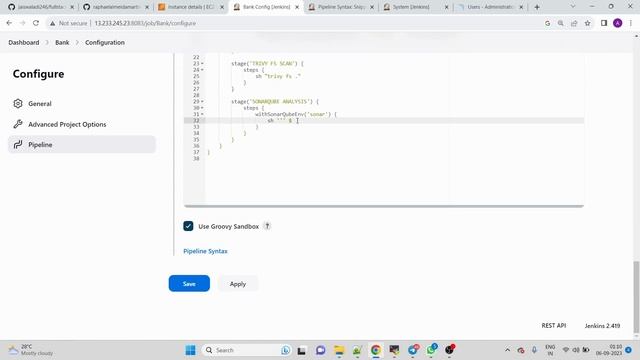
Task: Click the page vertical scrollbar
Action: tap(636, 297)
